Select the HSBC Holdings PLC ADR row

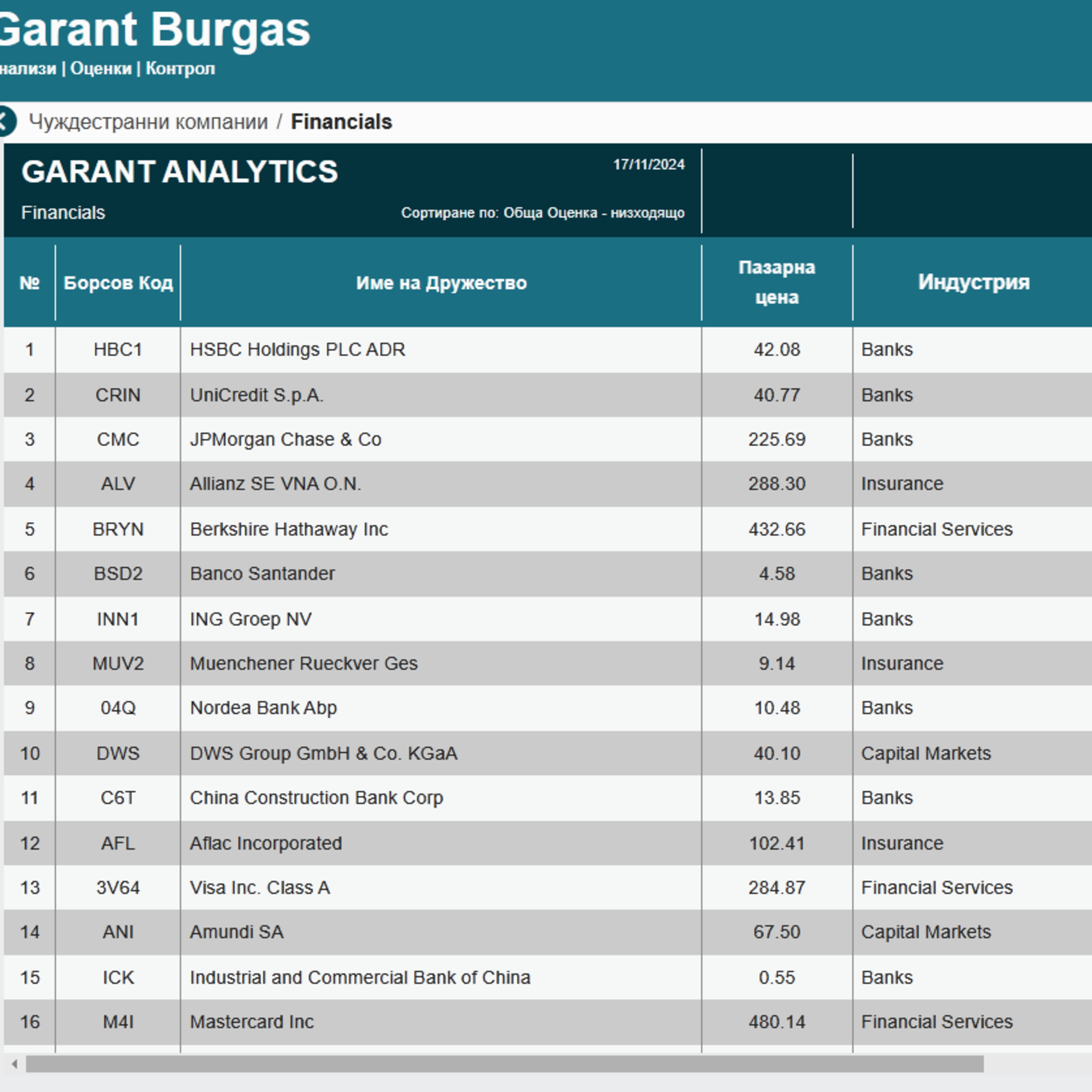548,349
